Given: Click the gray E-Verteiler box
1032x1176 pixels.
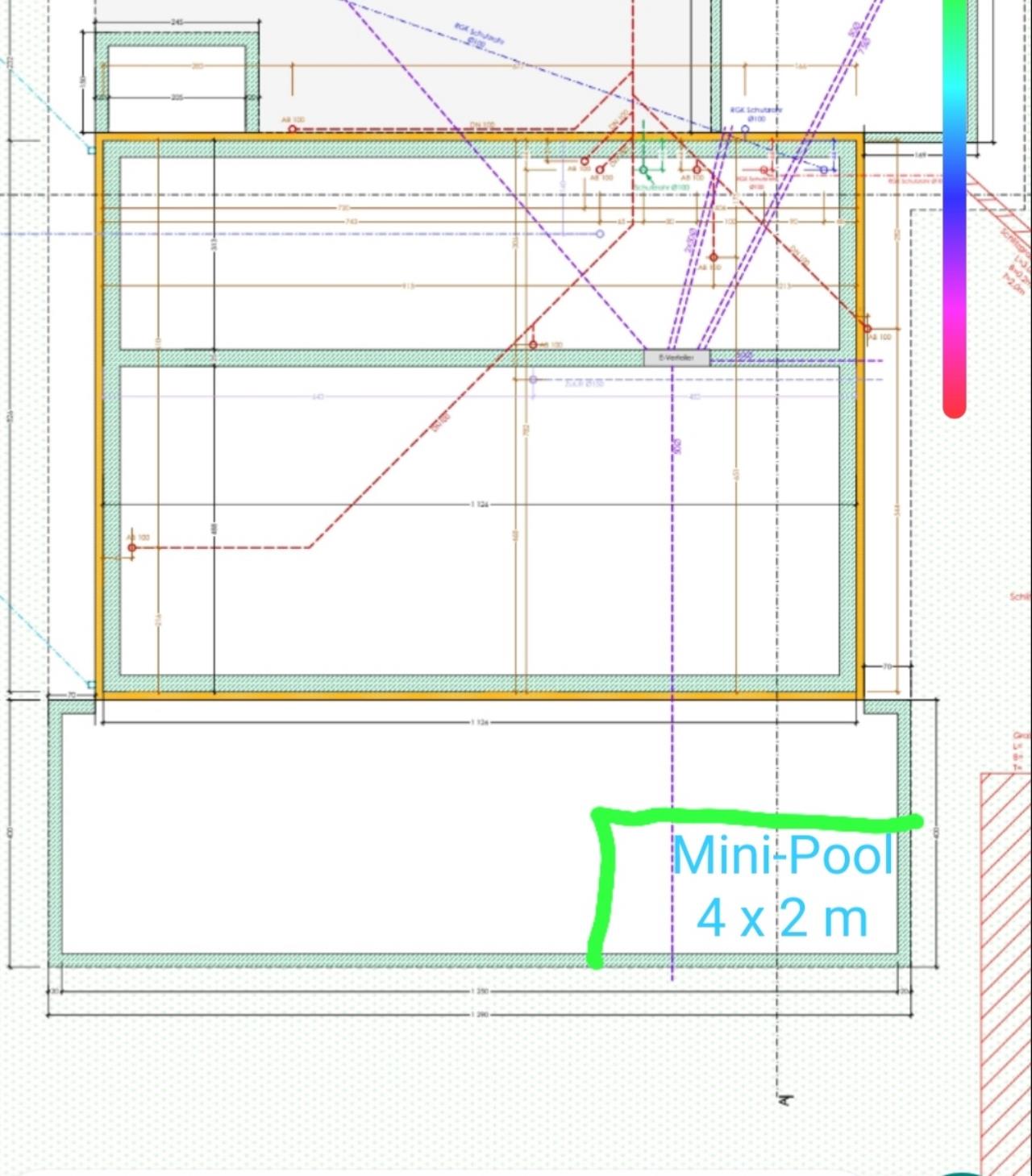Looking at the screenshot, I should [676, 357].
